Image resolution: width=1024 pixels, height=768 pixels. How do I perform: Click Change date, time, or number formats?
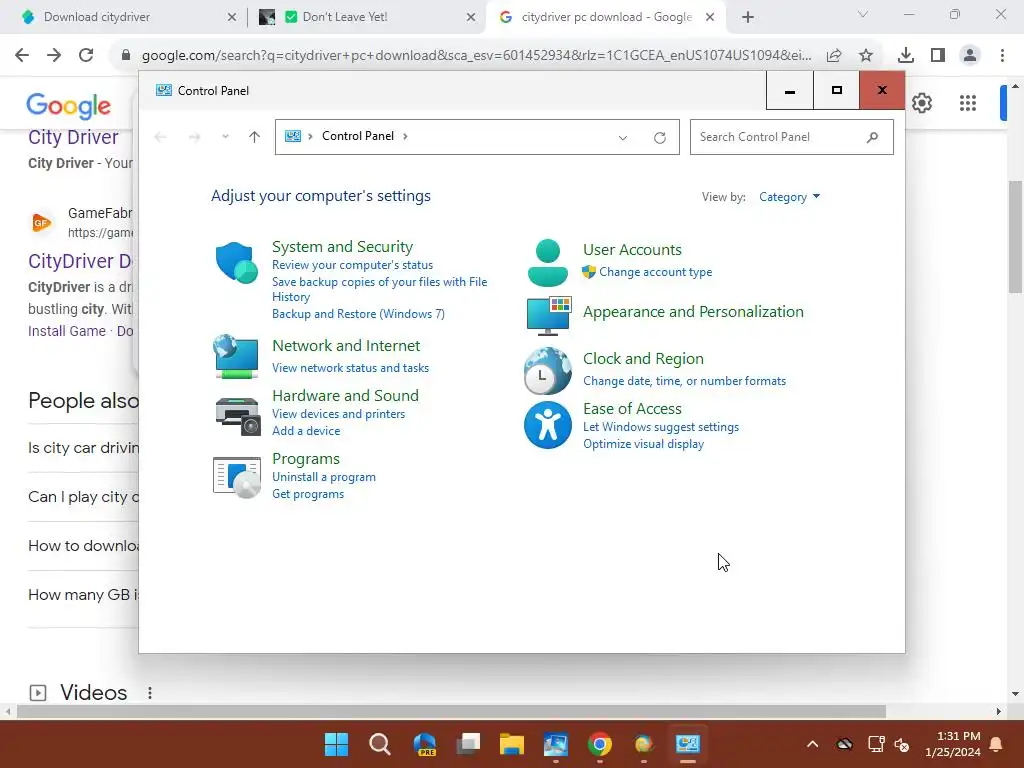(684, 381)
